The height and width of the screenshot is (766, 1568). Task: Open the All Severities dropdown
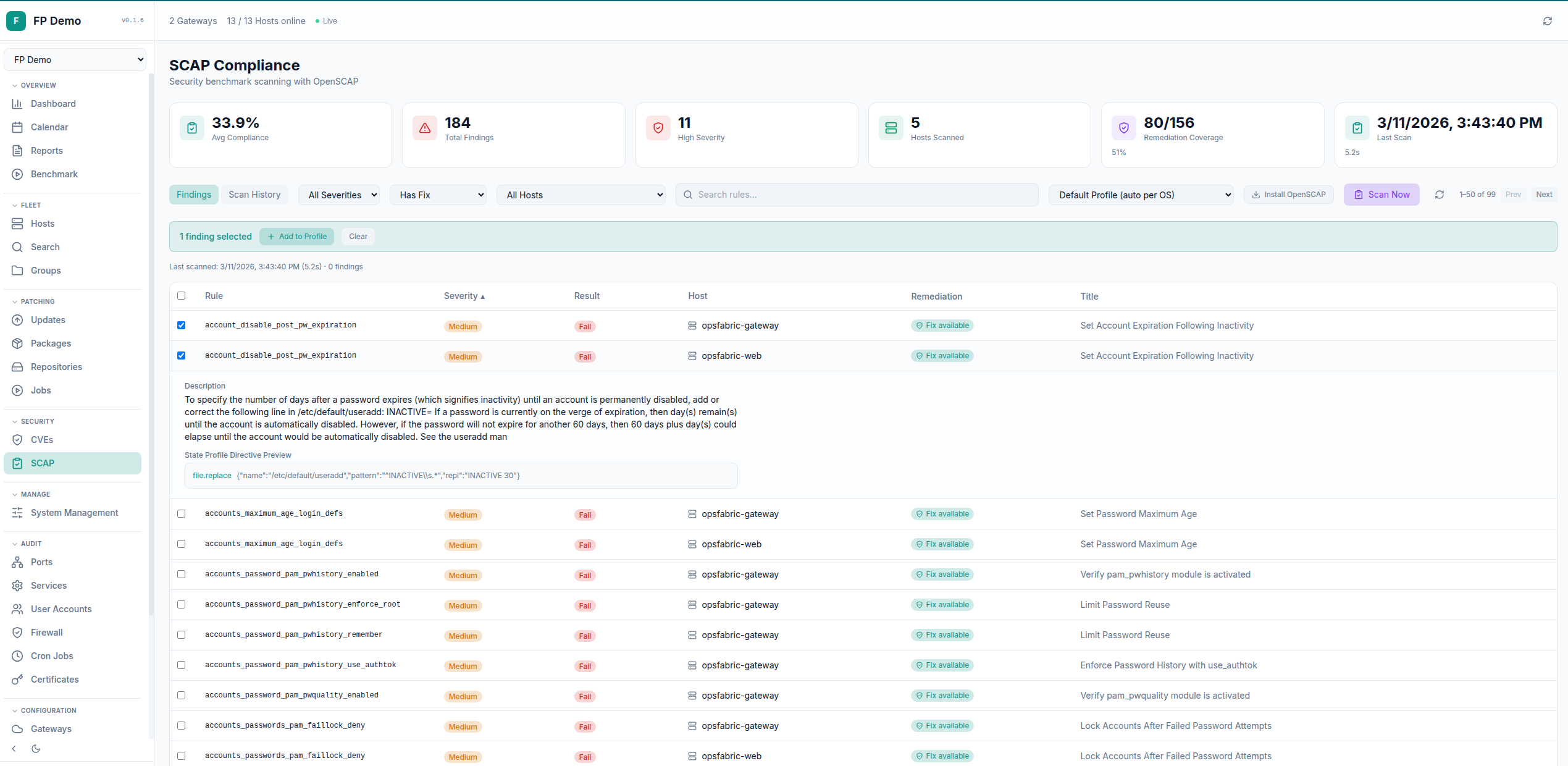(338, 194)
